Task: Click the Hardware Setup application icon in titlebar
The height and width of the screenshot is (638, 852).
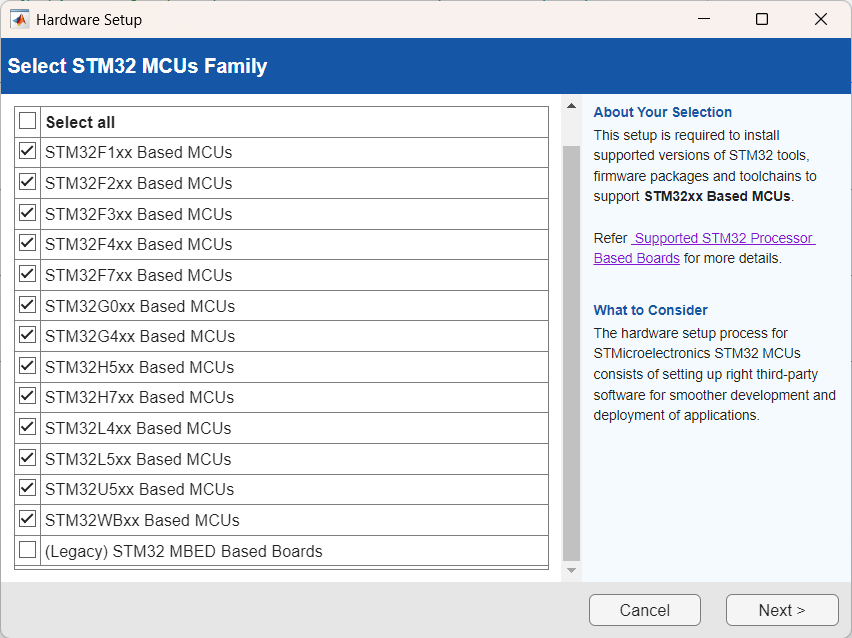Action: [x=20, y=19]
